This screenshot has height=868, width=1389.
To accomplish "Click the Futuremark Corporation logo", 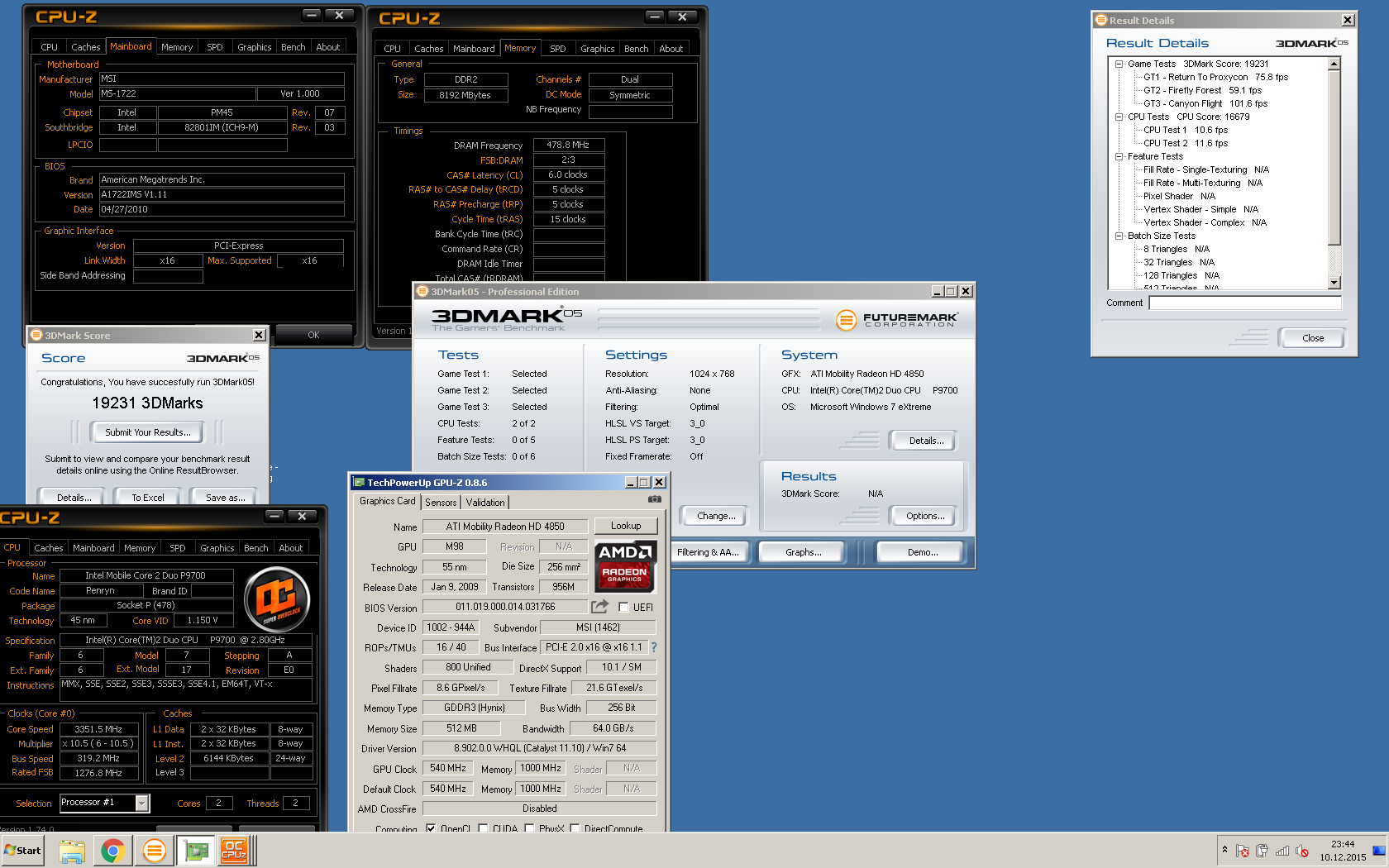I will click(896, 319).
